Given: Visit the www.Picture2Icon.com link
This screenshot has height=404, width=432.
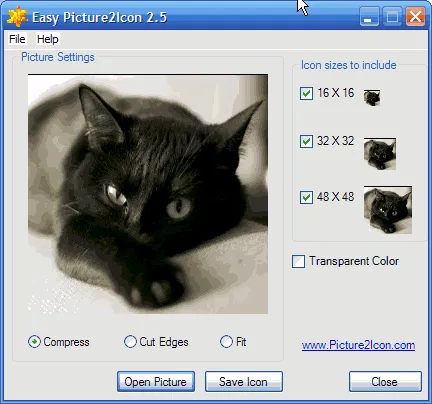Looking at the screenshot, I should (x=358, y=345).
